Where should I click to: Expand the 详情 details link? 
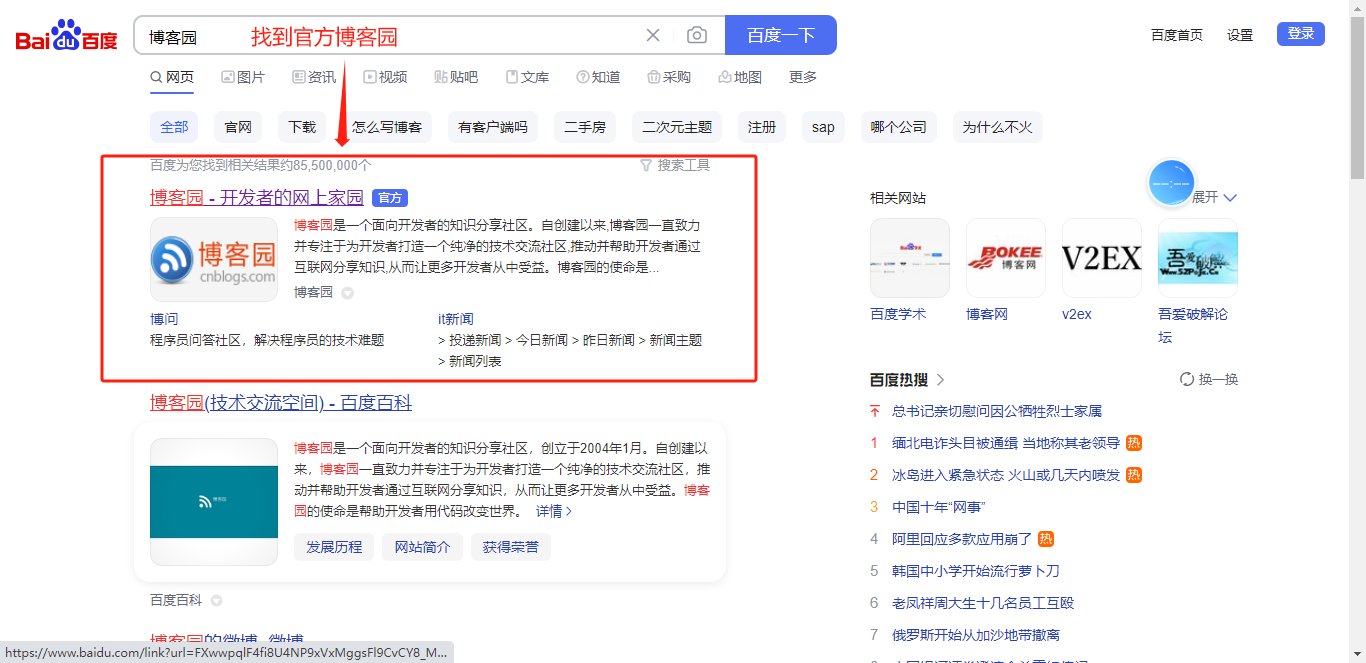point(554,511)
